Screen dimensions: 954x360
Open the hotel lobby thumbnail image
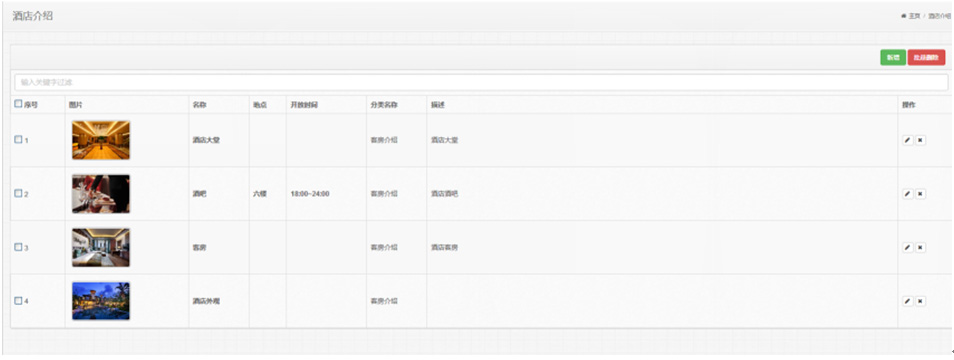click(100, 140)
